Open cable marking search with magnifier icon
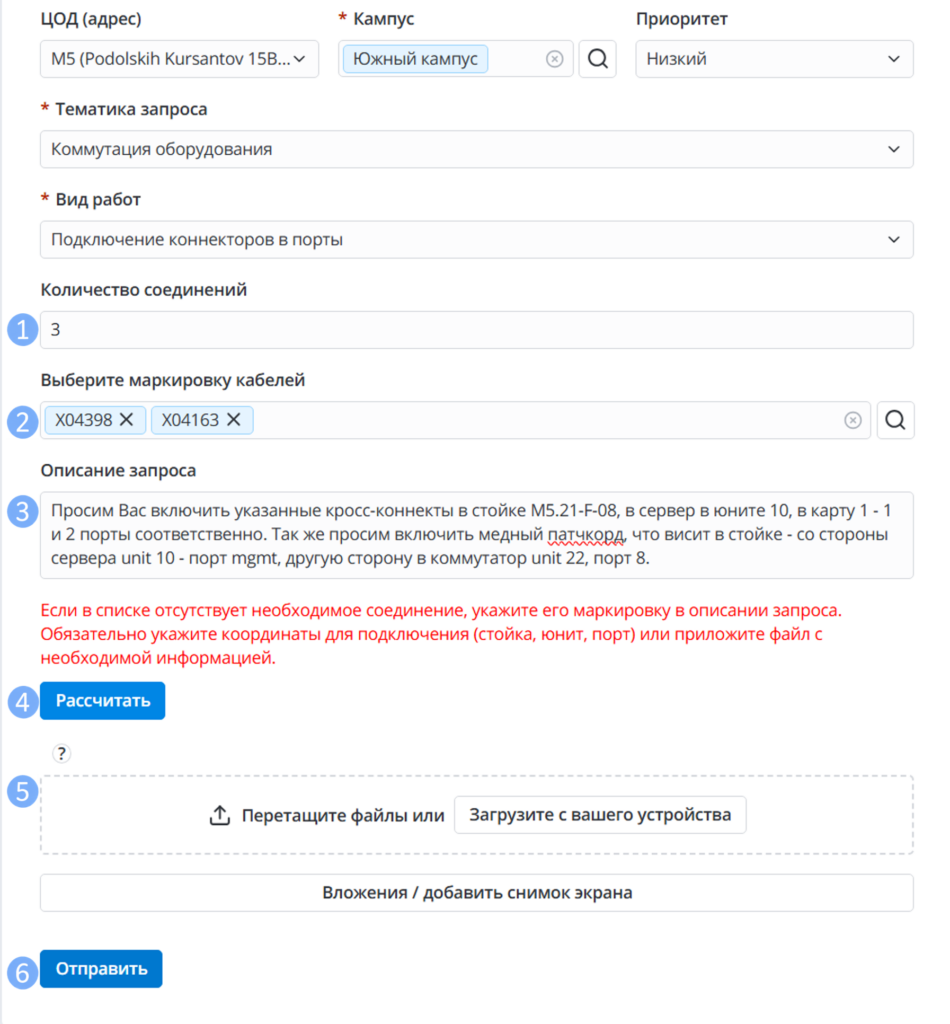The height and width of the screenshot is (1024, 950). 895,420
